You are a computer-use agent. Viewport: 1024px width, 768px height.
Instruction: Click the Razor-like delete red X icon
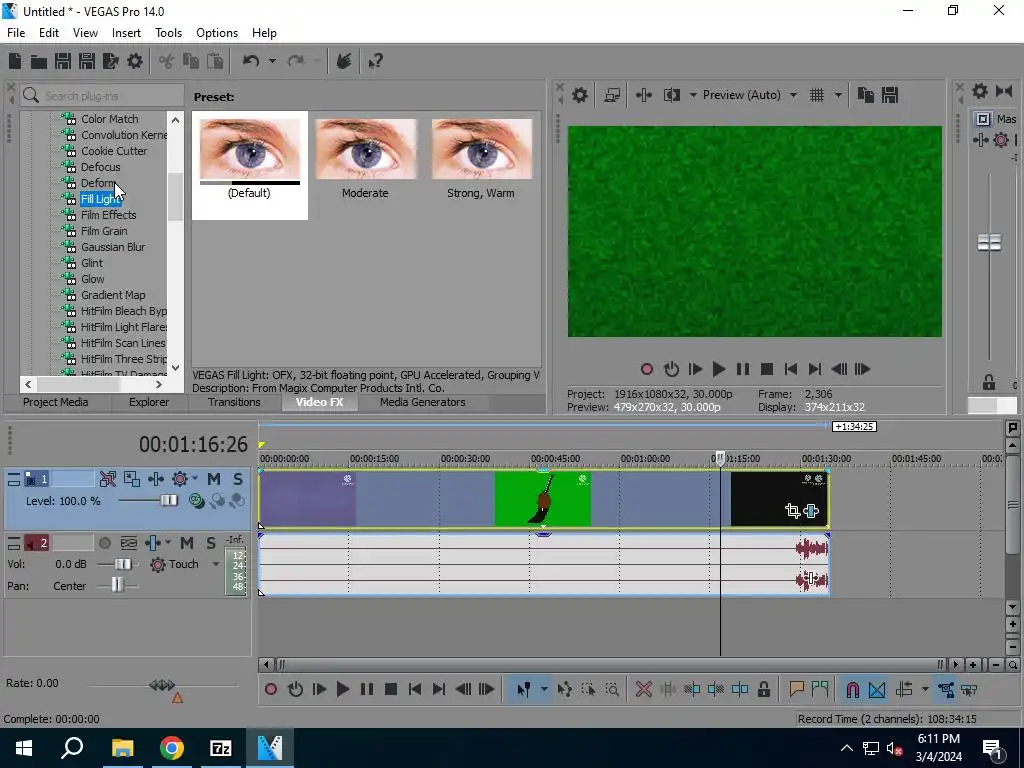click(x=644, y=689)
